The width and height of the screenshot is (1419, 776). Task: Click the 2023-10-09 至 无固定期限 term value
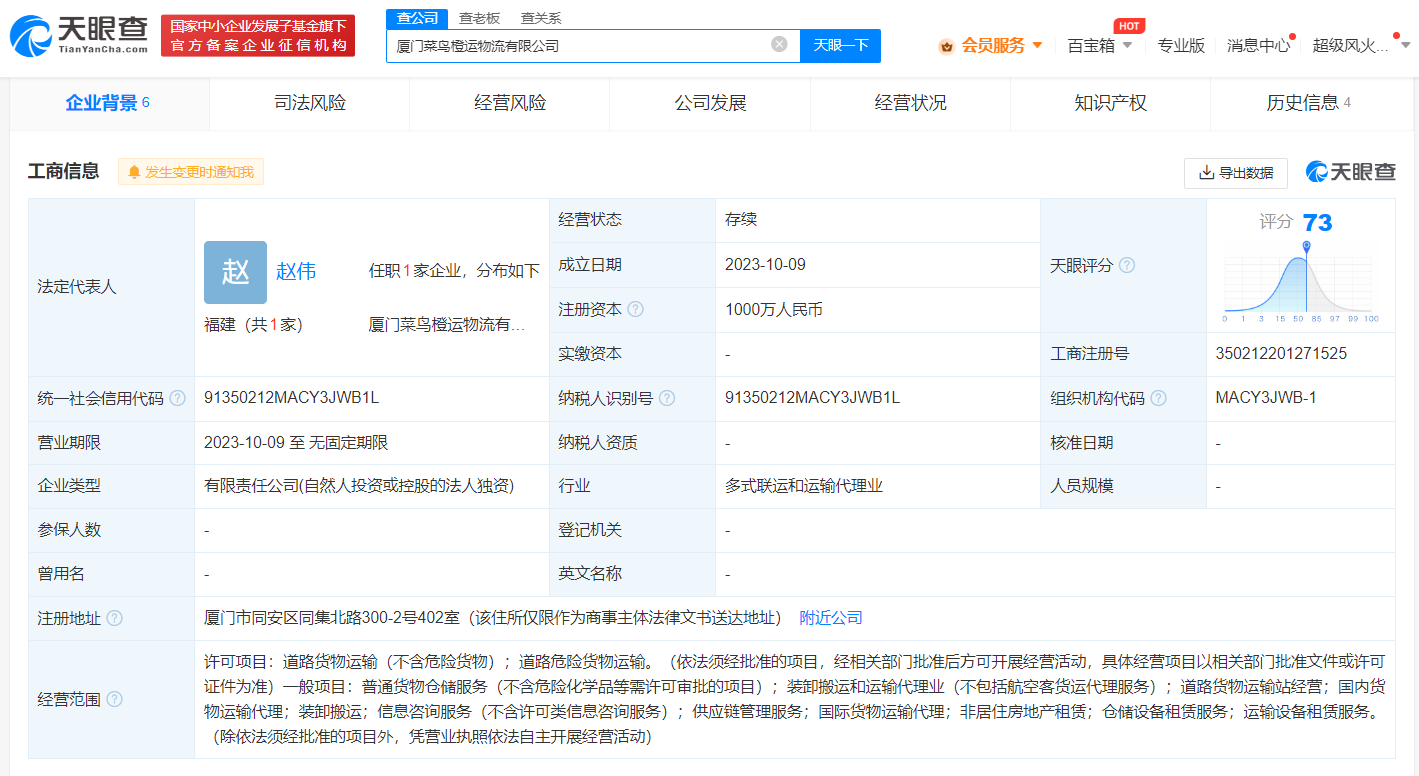click(x=296, y=442)
